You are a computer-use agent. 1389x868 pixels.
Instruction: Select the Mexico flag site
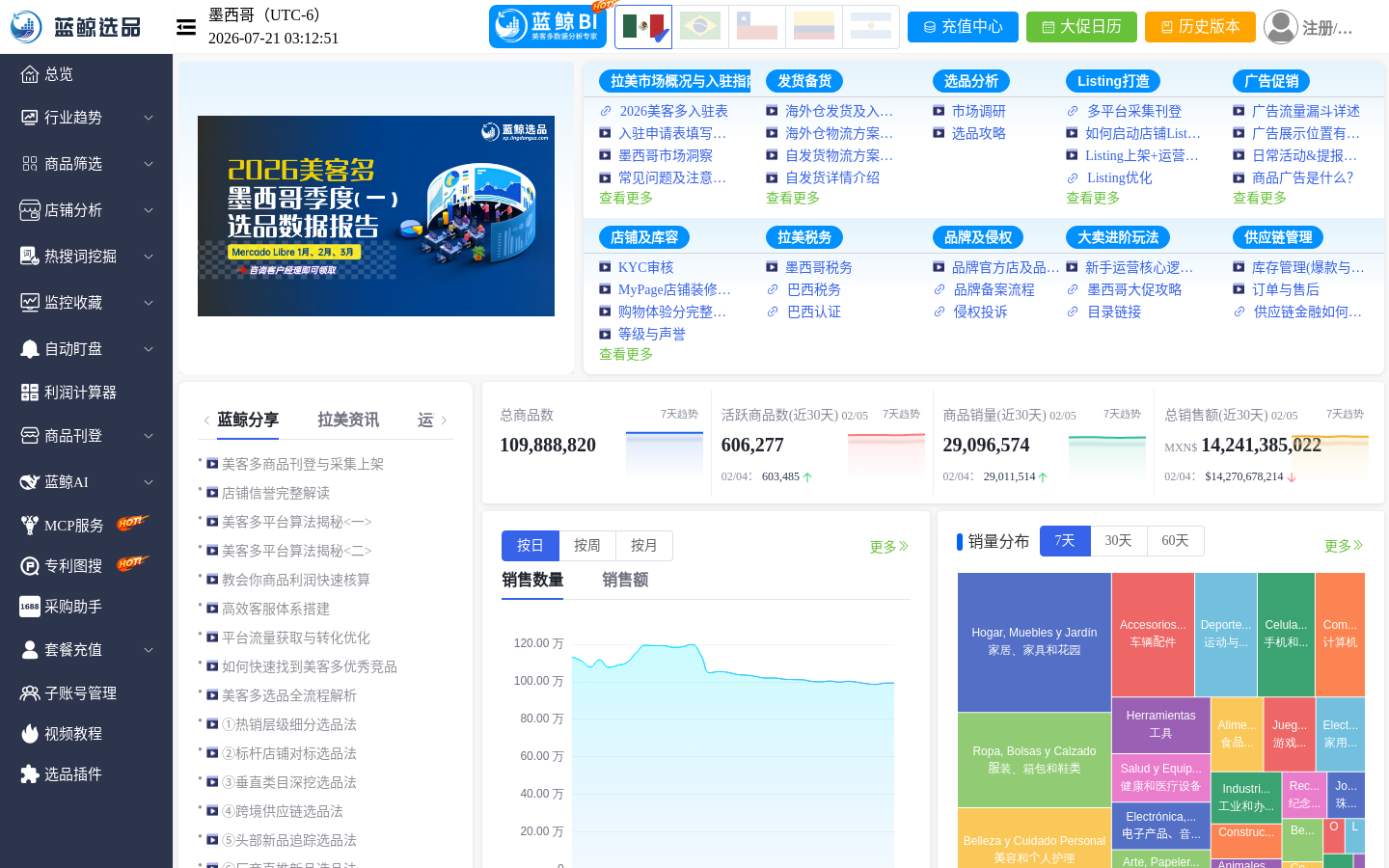click(x=643, y=26)
